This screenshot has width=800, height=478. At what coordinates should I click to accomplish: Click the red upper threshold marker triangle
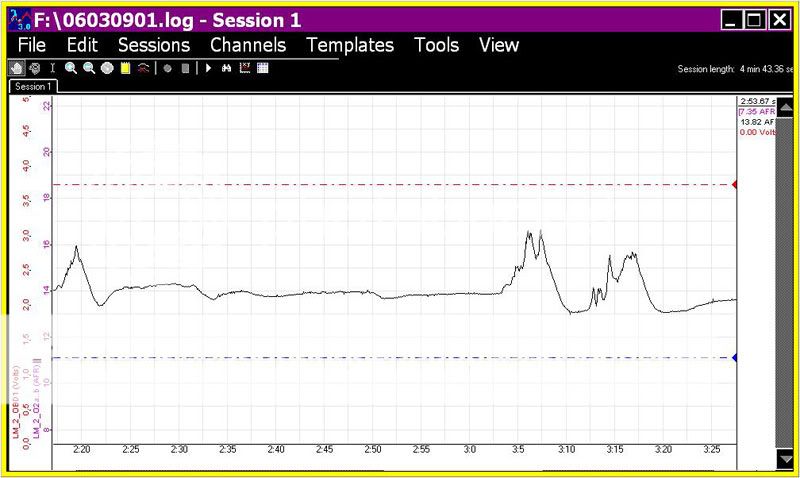[735, 185]
